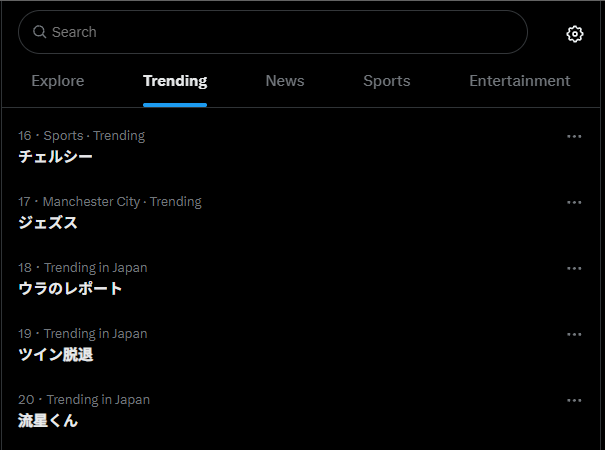Image resolution: width=605 pixels, height=450 pixels.
Task: Click '20 · Trending in Japan' label
Action: [x=84, y=400]
